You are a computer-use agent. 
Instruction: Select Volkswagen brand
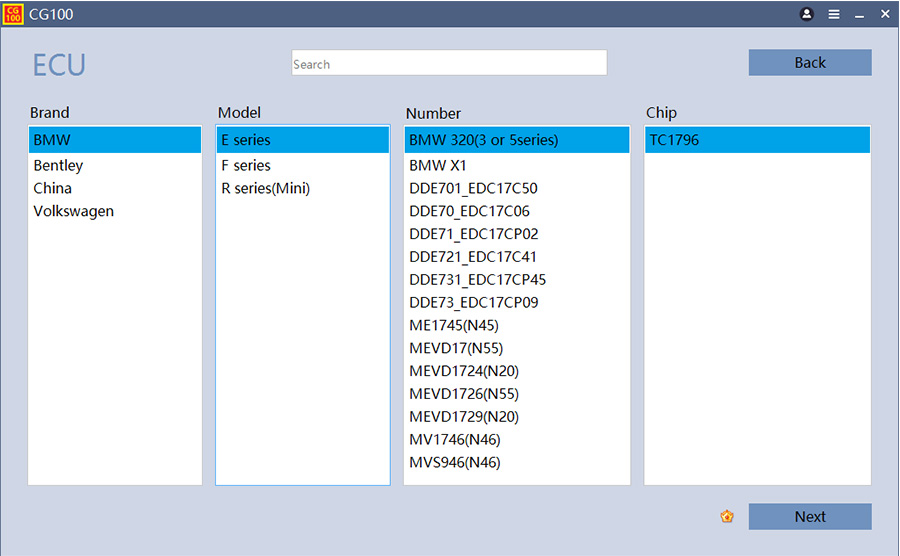[74, 211]
